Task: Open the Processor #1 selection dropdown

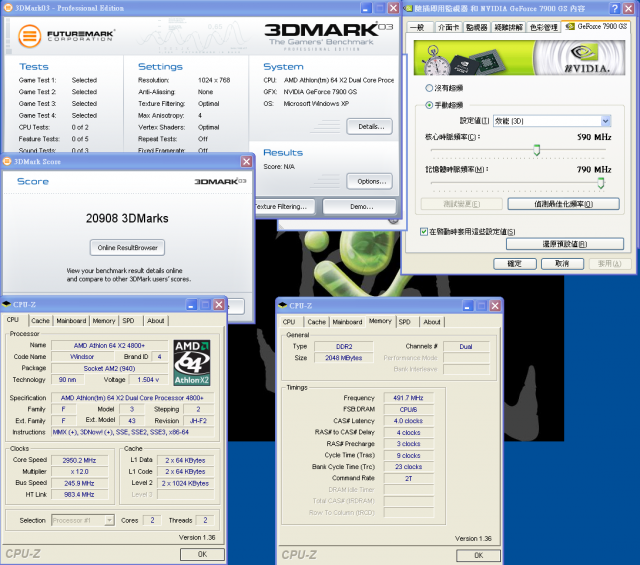Action: (x=83, y=520)
